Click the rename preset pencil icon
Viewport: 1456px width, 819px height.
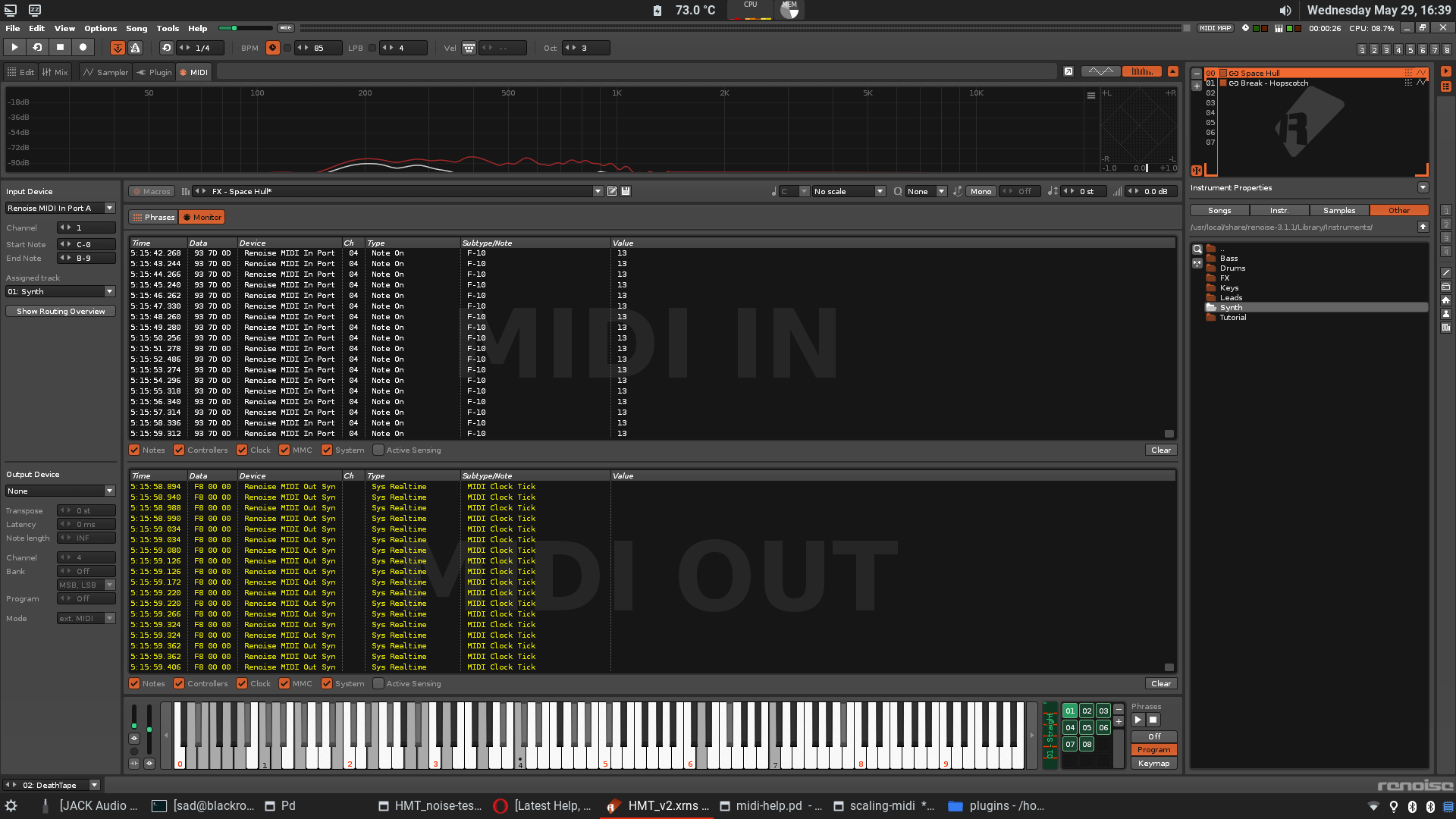pos(612,191)
